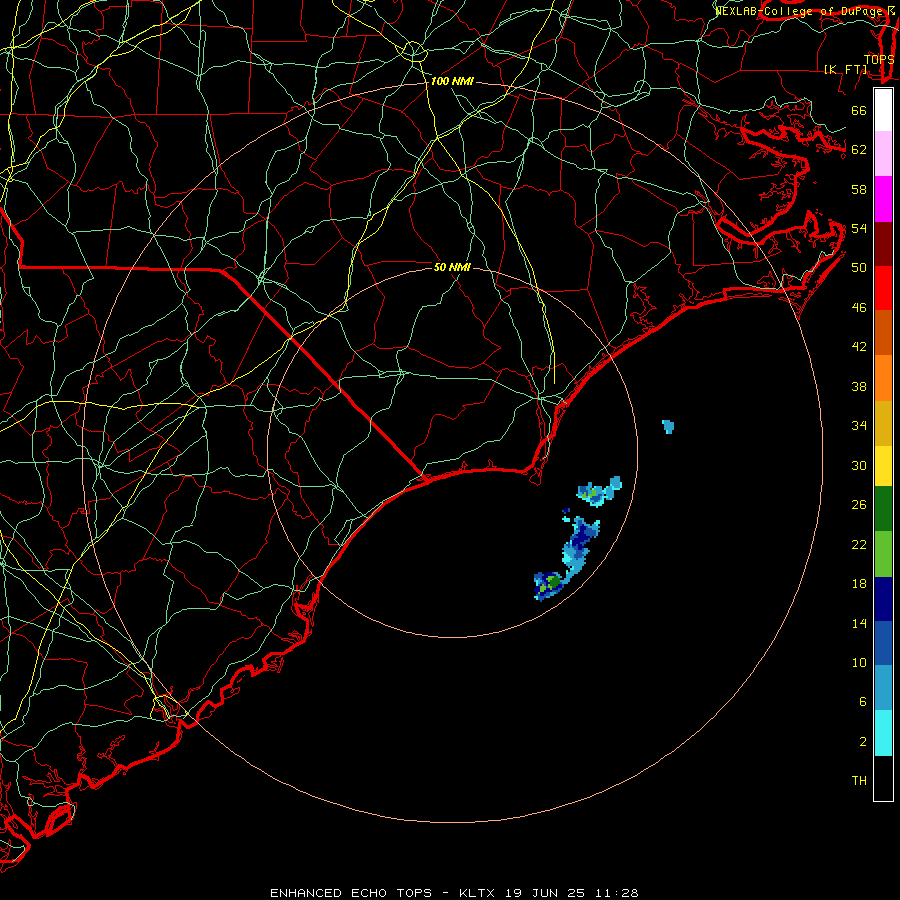Click the '[K FT]' units label
This screenshot has height=900, width=900.
[845, 69]
